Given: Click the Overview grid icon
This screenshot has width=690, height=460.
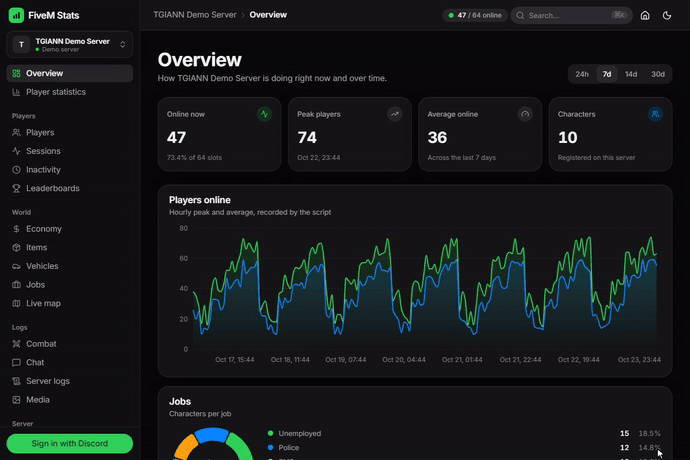Looking at the screenshot, I should [16, 74].
